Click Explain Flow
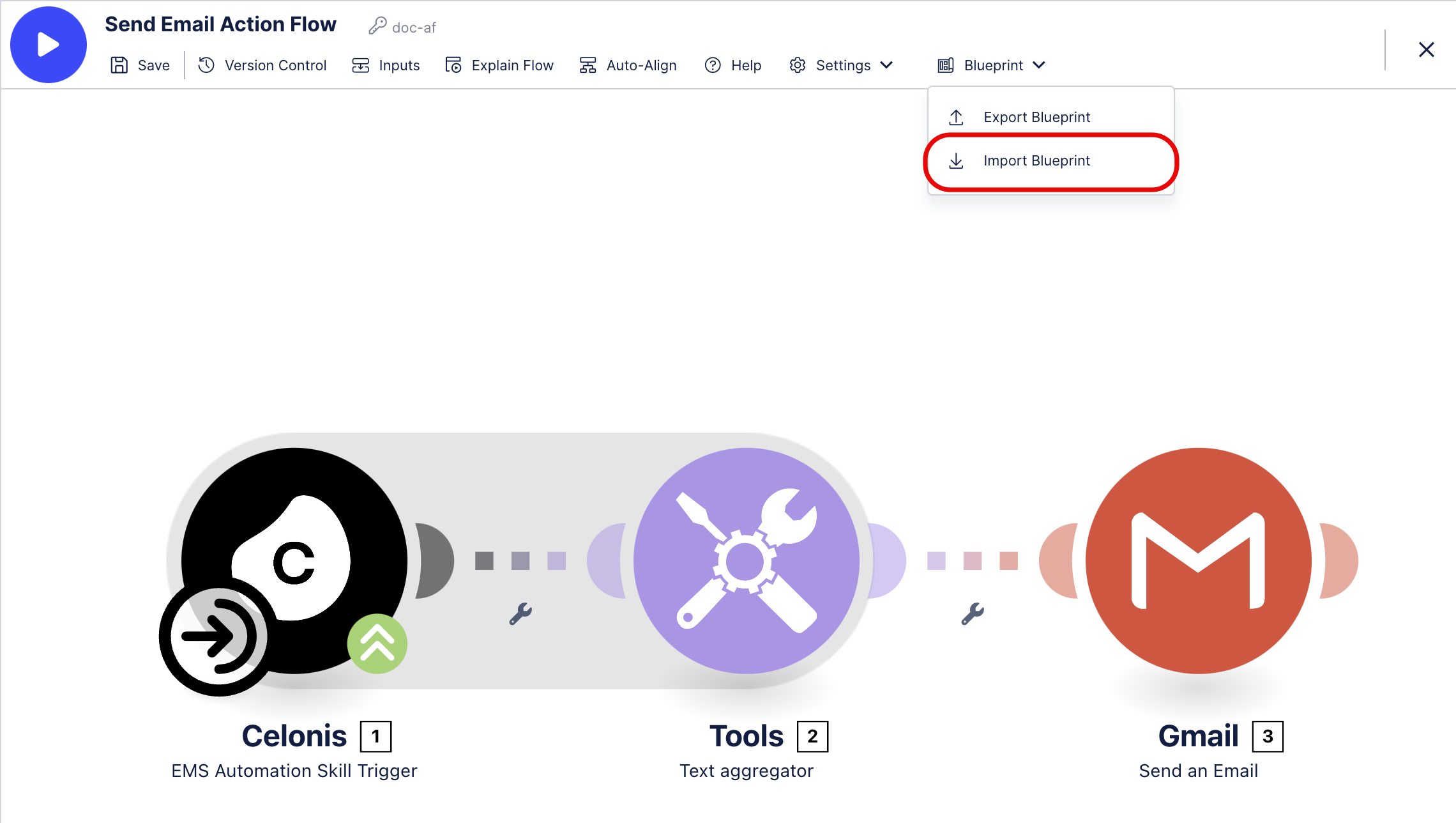This screenshot has height=823, width=1456. (x=499, y=65)
